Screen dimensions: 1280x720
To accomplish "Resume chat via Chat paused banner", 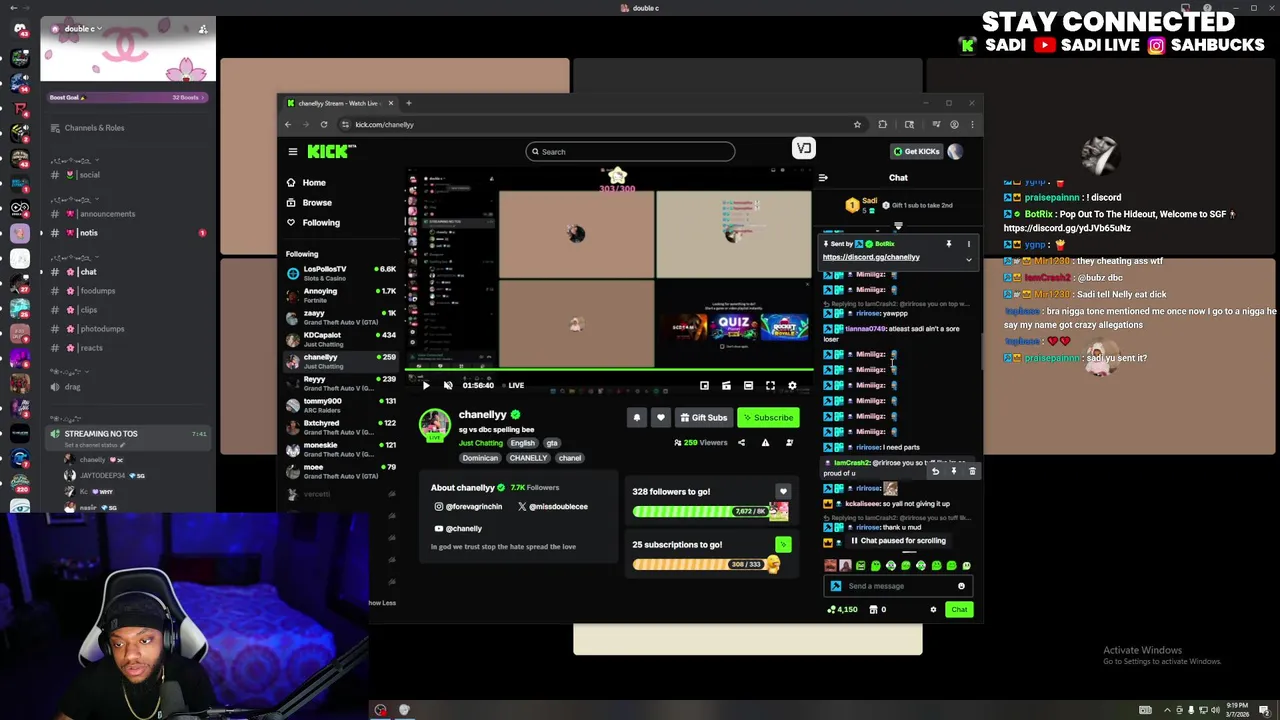I will tap(898, 541).
